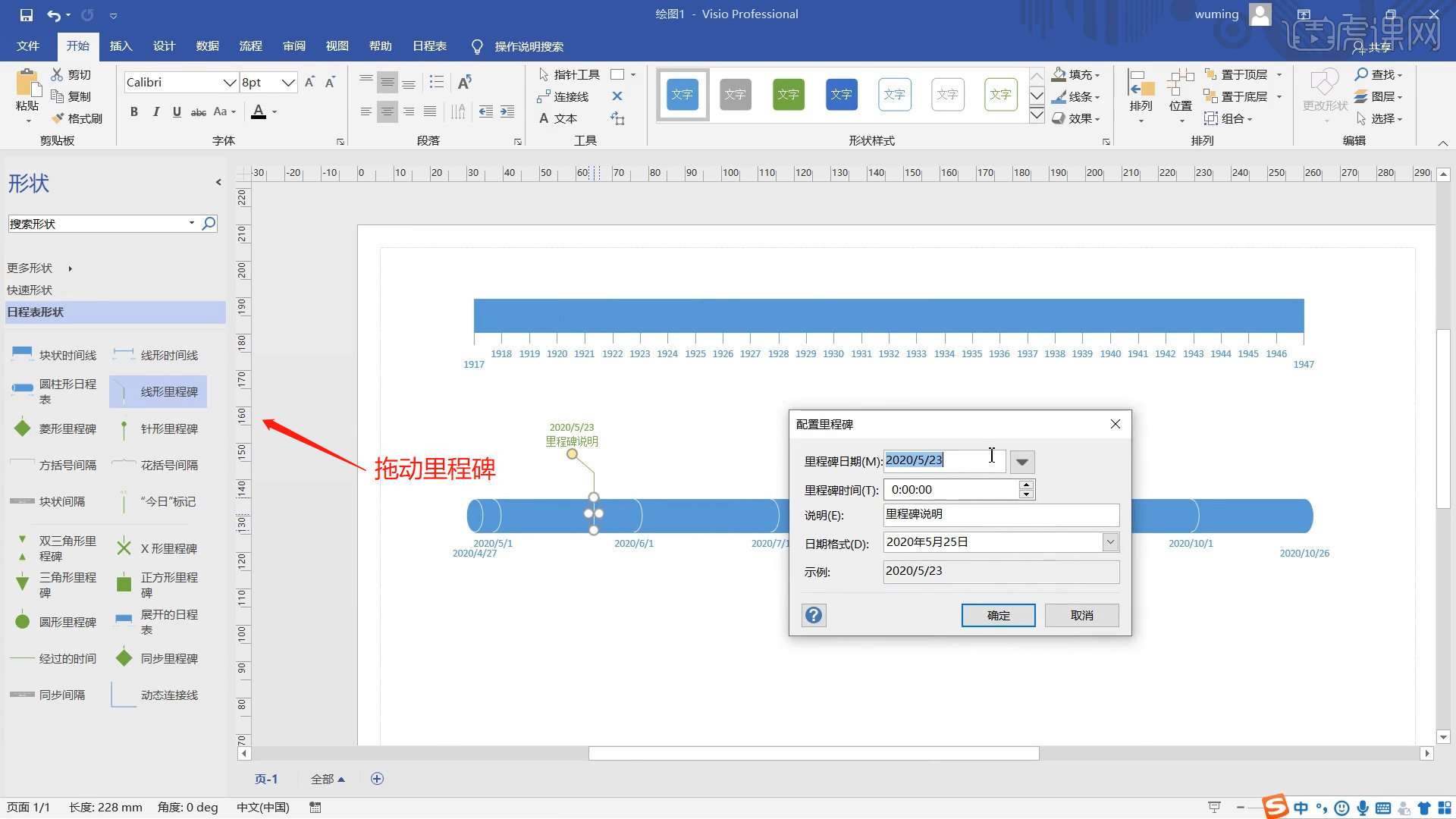Click the Undo arrow icon
The image size is (1456, 819).
tap(54, 14)
